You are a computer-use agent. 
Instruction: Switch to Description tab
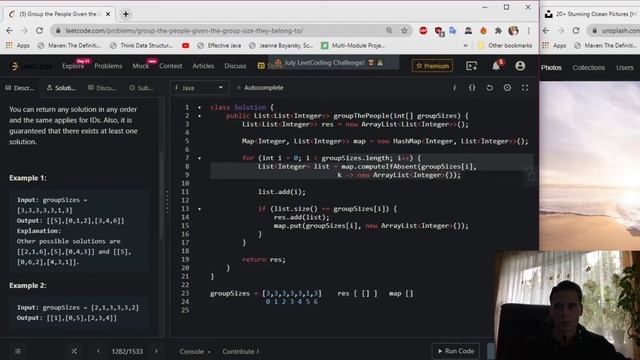[20, 88]
